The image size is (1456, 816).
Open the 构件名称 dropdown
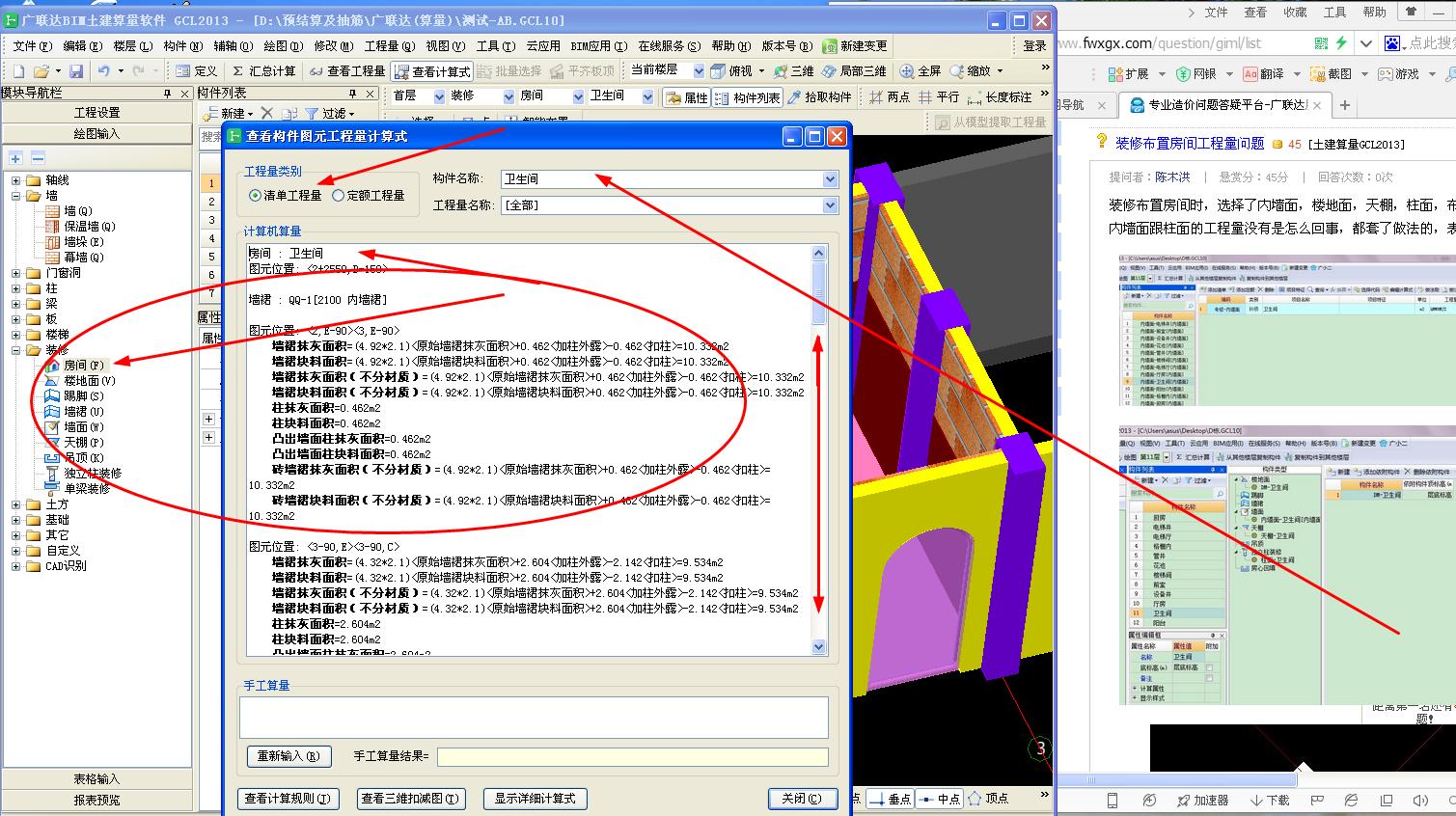click(x=830, y=179)
